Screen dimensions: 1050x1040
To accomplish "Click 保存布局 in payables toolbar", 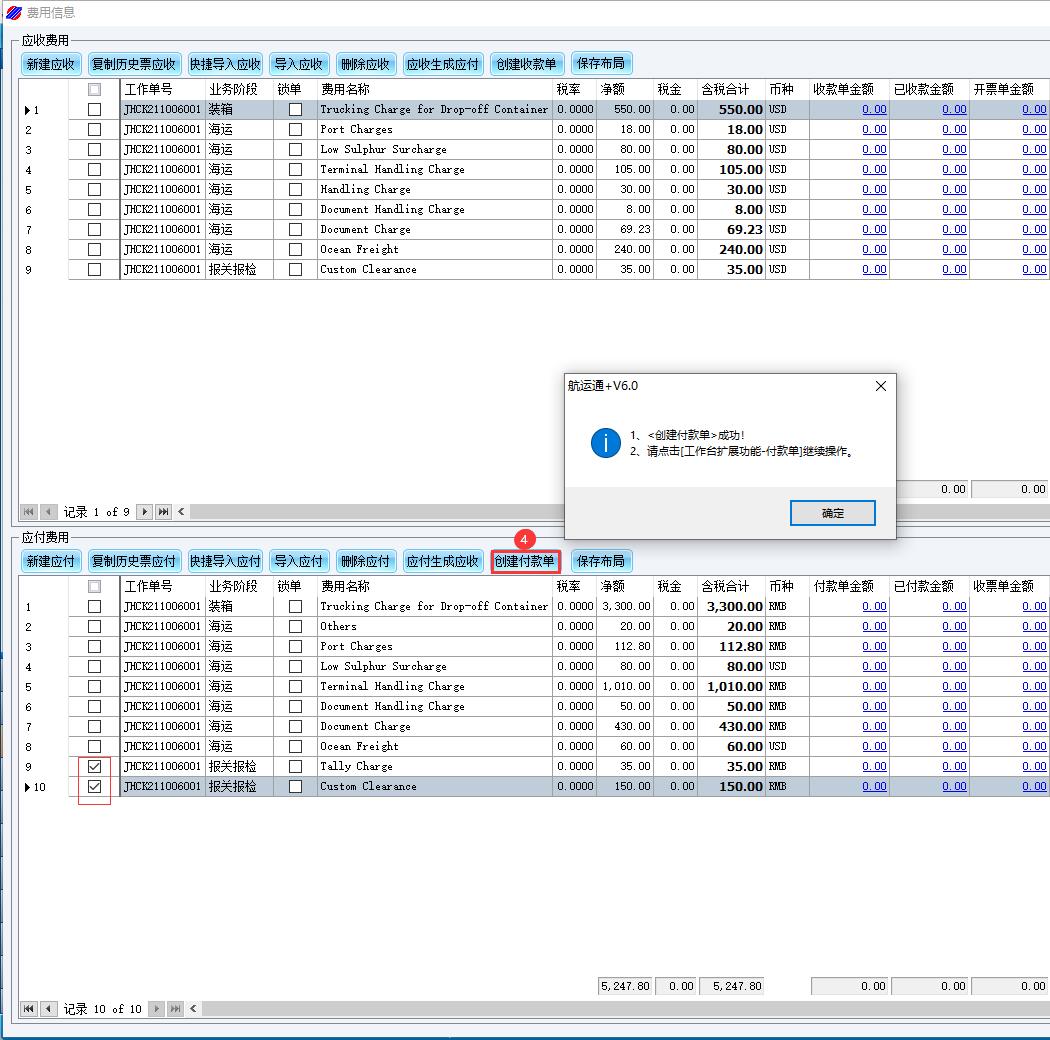I will (x=601, y=561).
